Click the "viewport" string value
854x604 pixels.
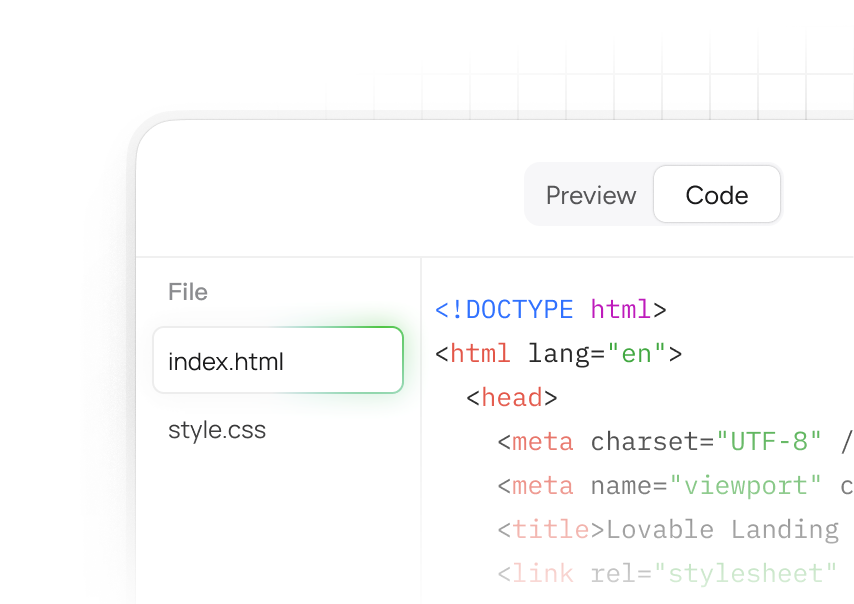[x=745, y=486]
